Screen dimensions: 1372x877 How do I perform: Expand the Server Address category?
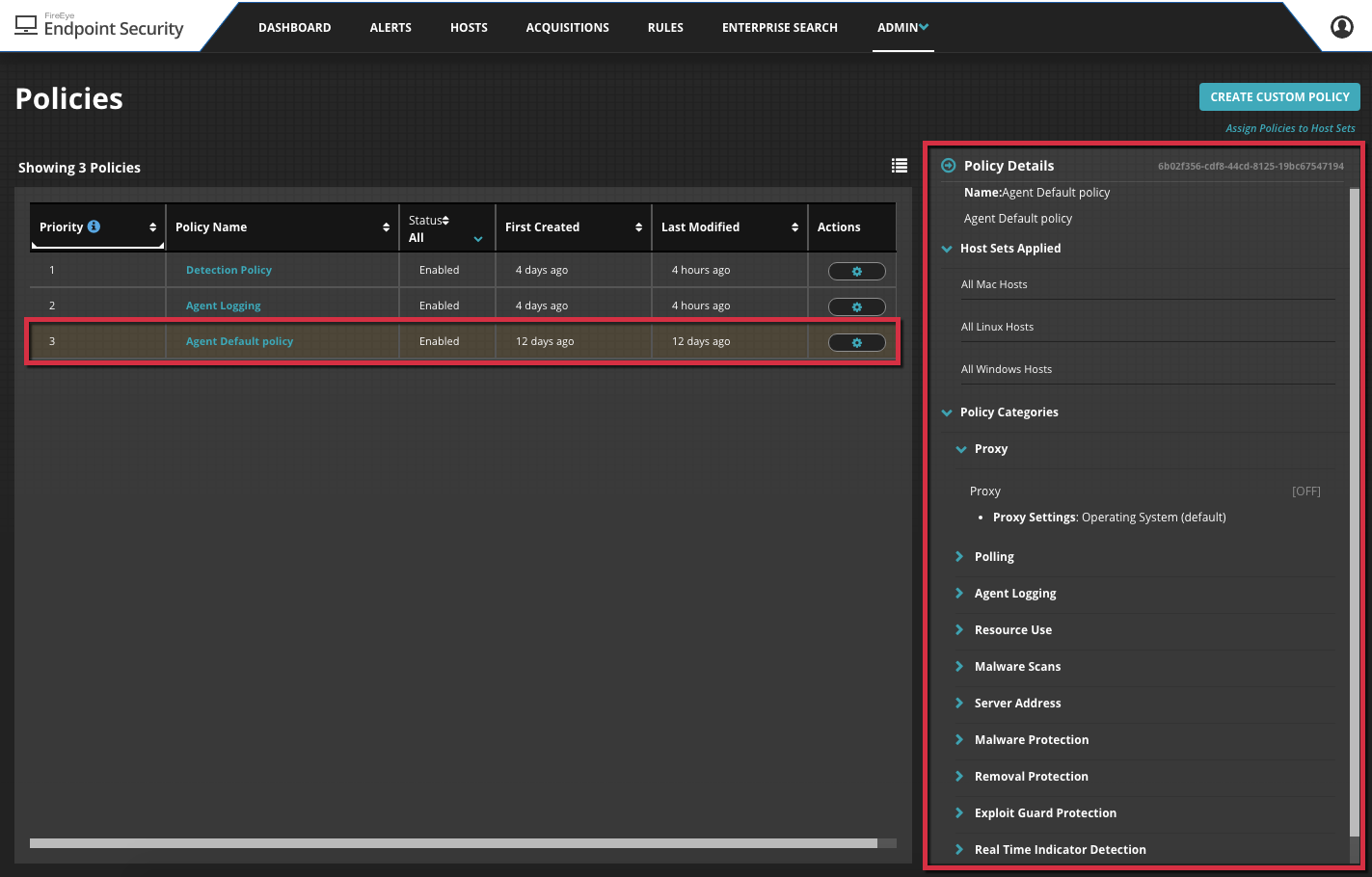click(x=959, y=703)
